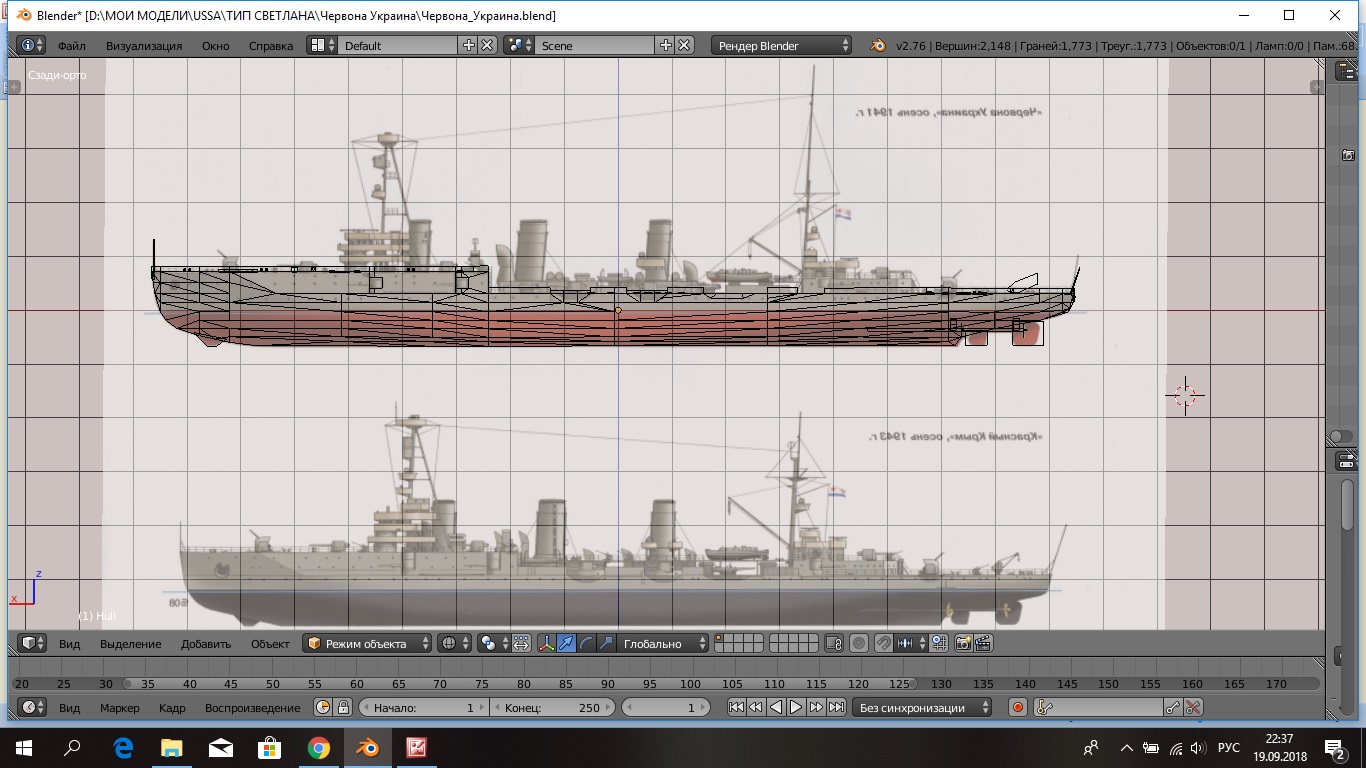Viewport: 1366px width, 768px height.
Task: Select the rotate manipulator icon
Action: pyautogui.click(x=586, y=644)
